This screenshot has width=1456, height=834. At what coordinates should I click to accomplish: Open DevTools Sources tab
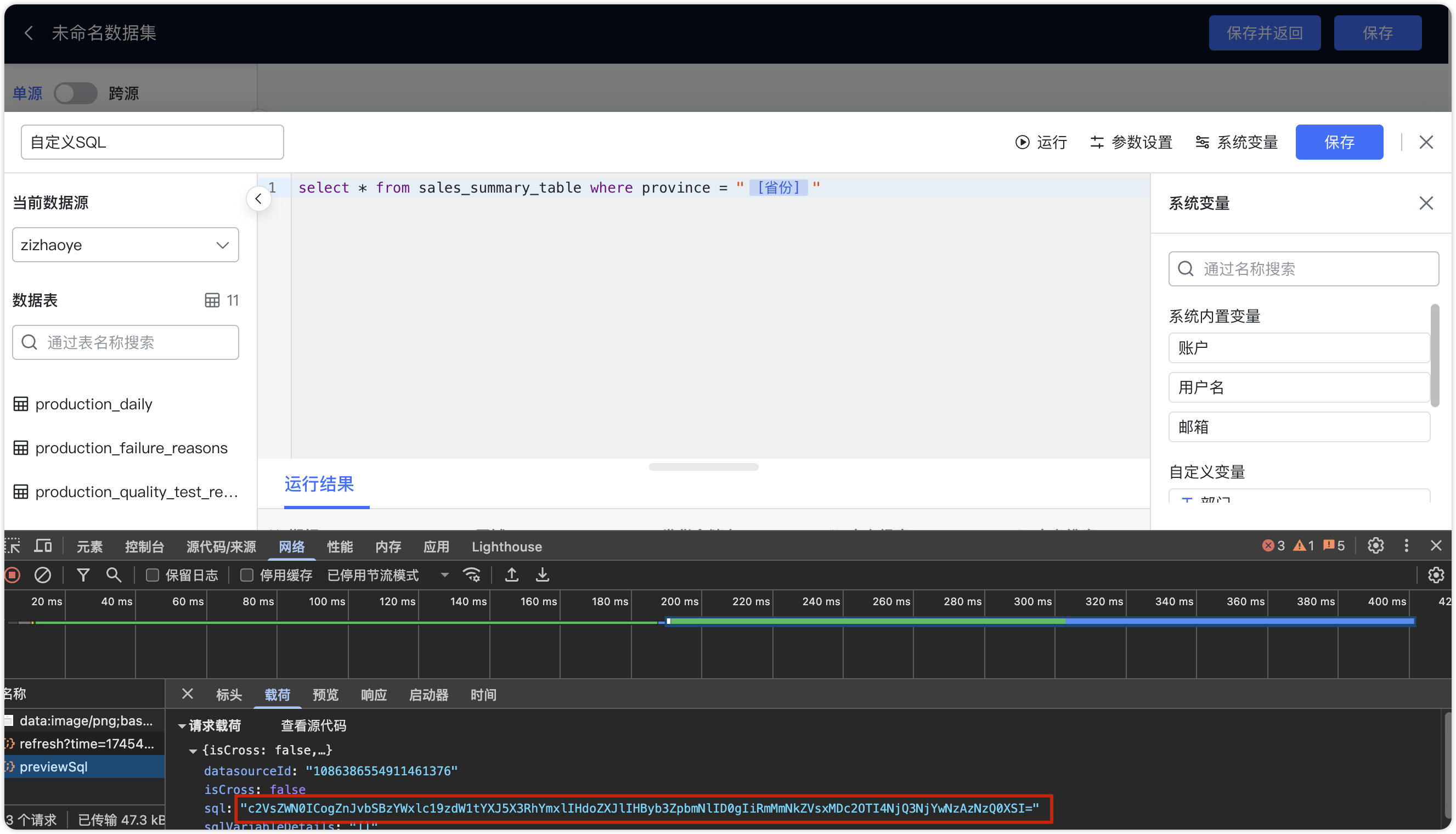221,546
